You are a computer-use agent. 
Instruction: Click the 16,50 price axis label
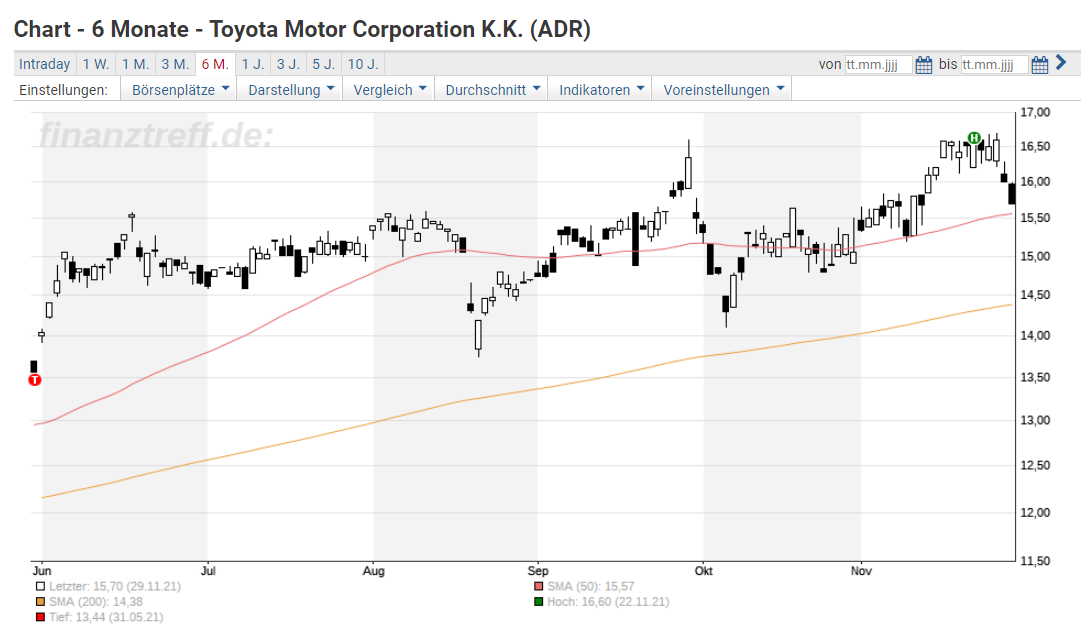pos(1035,146)
